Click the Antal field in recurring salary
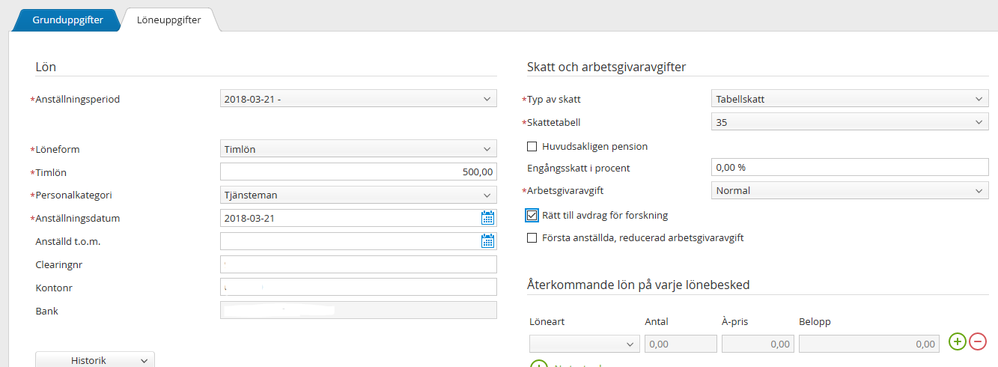Screen dimensions: 998x367 pos(680,344)
